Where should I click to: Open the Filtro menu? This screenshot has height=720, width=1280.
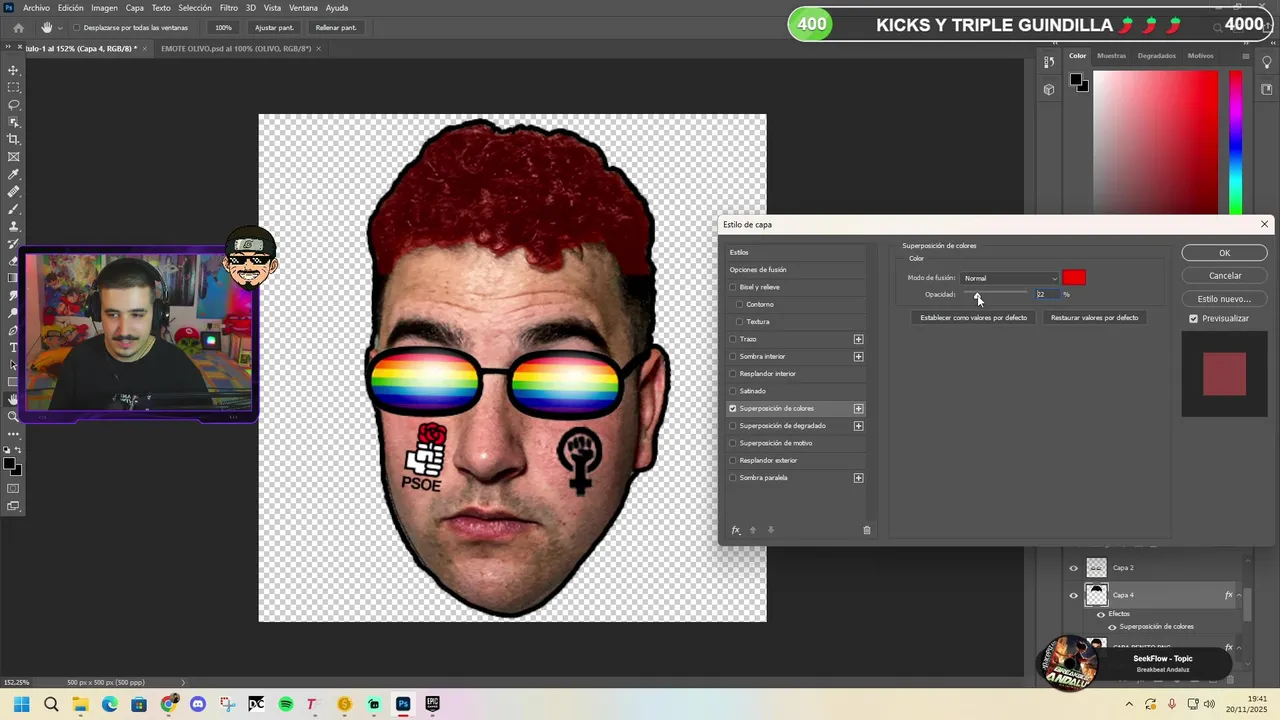point(229,8)
